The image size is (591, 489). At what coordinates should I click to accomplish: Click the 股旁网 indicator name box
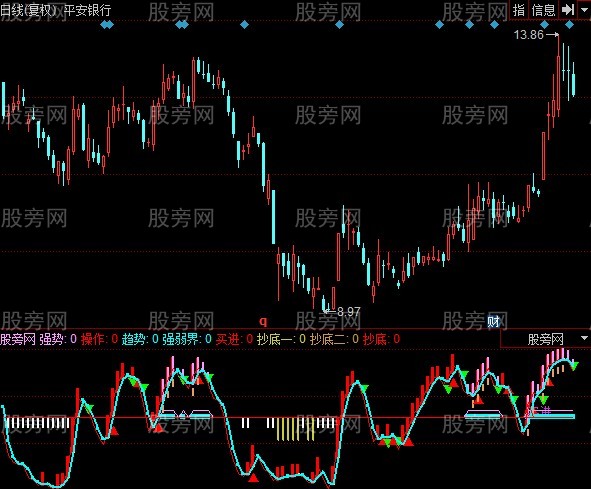[x=545, y=339]
